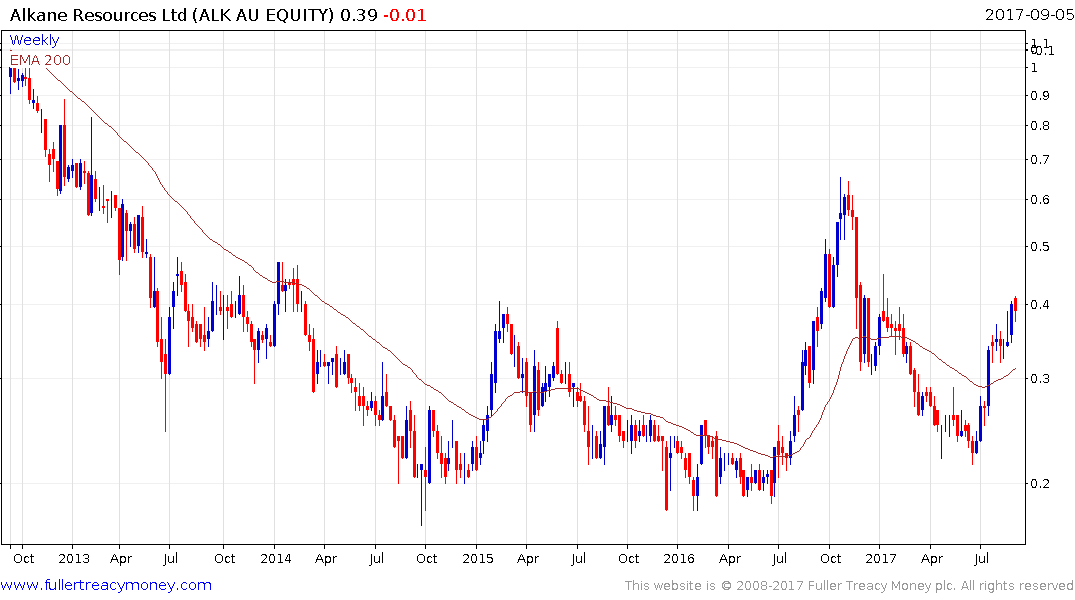Click the 2015 x-axis label

click(x=478, y=558)
